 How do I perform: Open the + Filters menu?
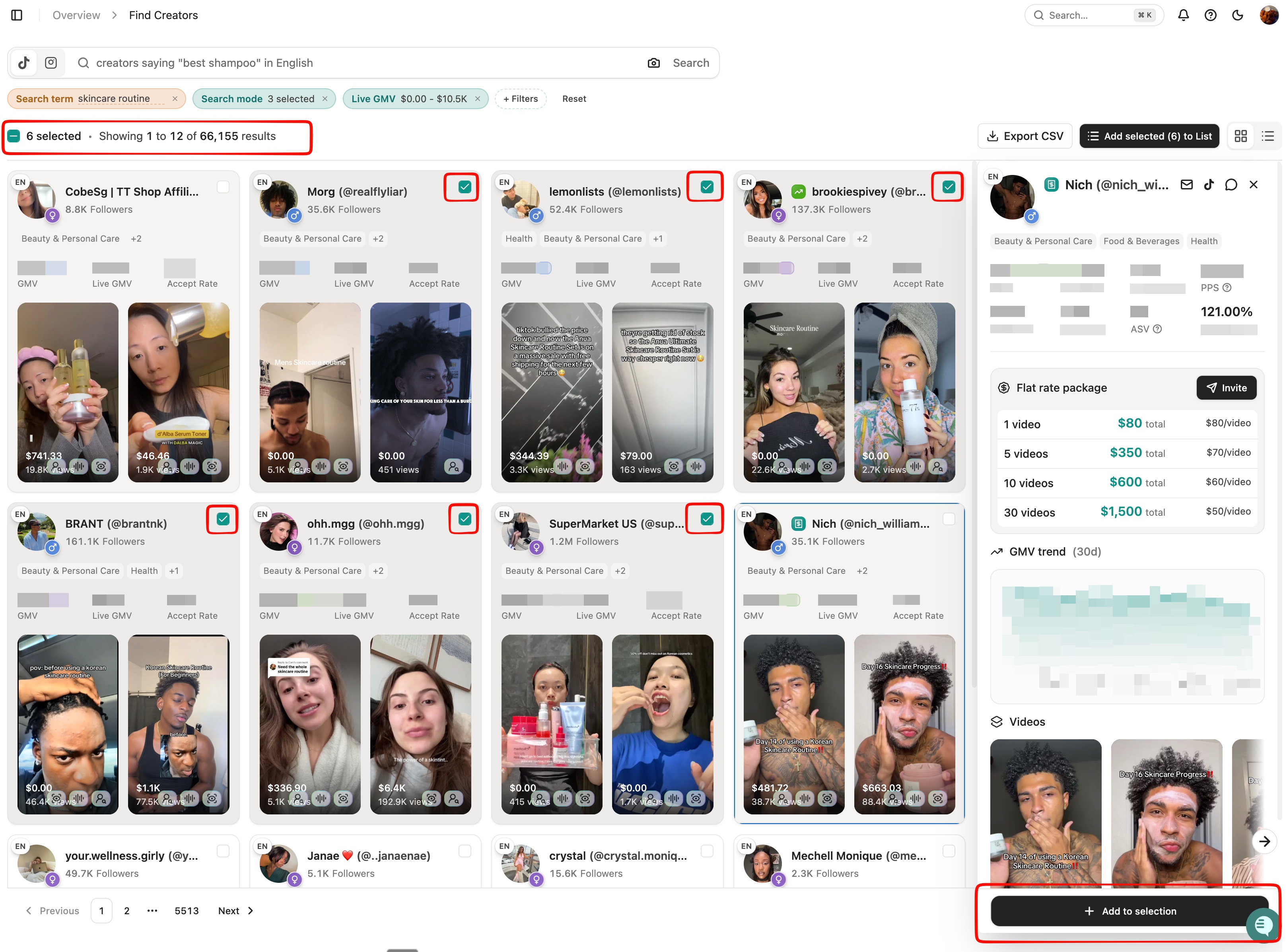click(521, 99)
